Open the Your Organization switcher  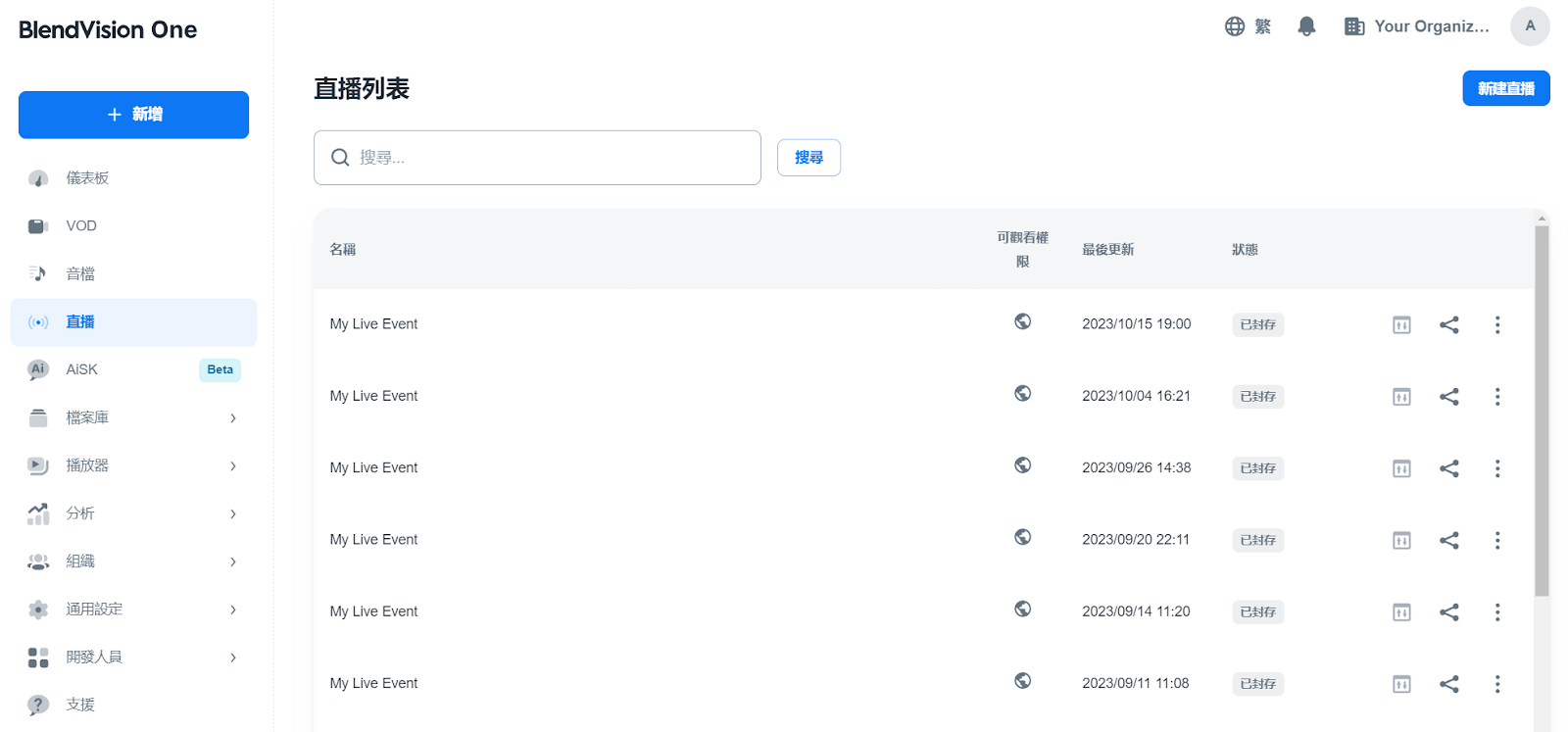point(1417,26)
